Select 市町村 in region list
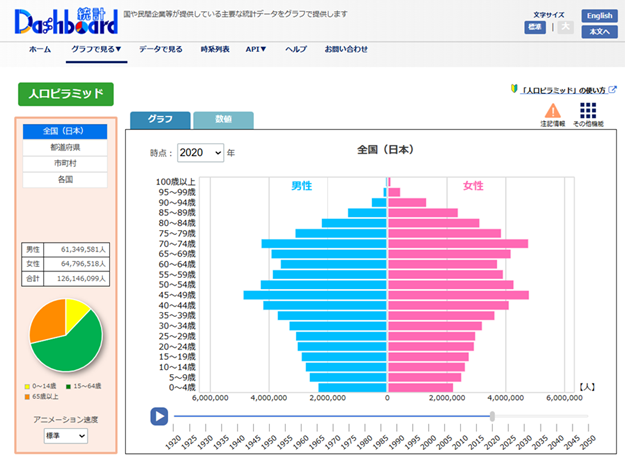The image size is (625, 464). [x=65, y=163]
